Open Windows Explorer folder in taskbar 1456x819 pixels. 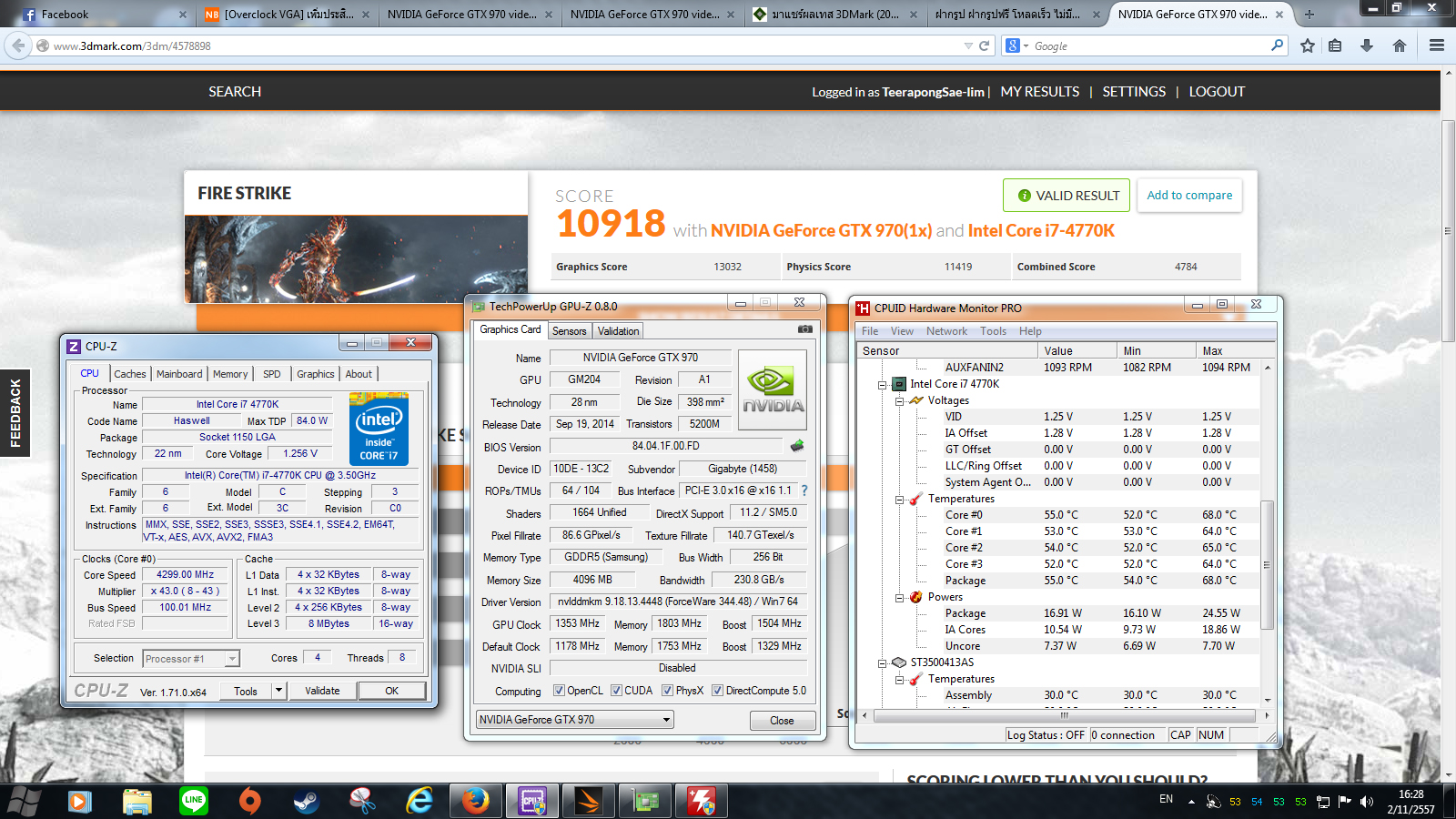tap(137, 802)
